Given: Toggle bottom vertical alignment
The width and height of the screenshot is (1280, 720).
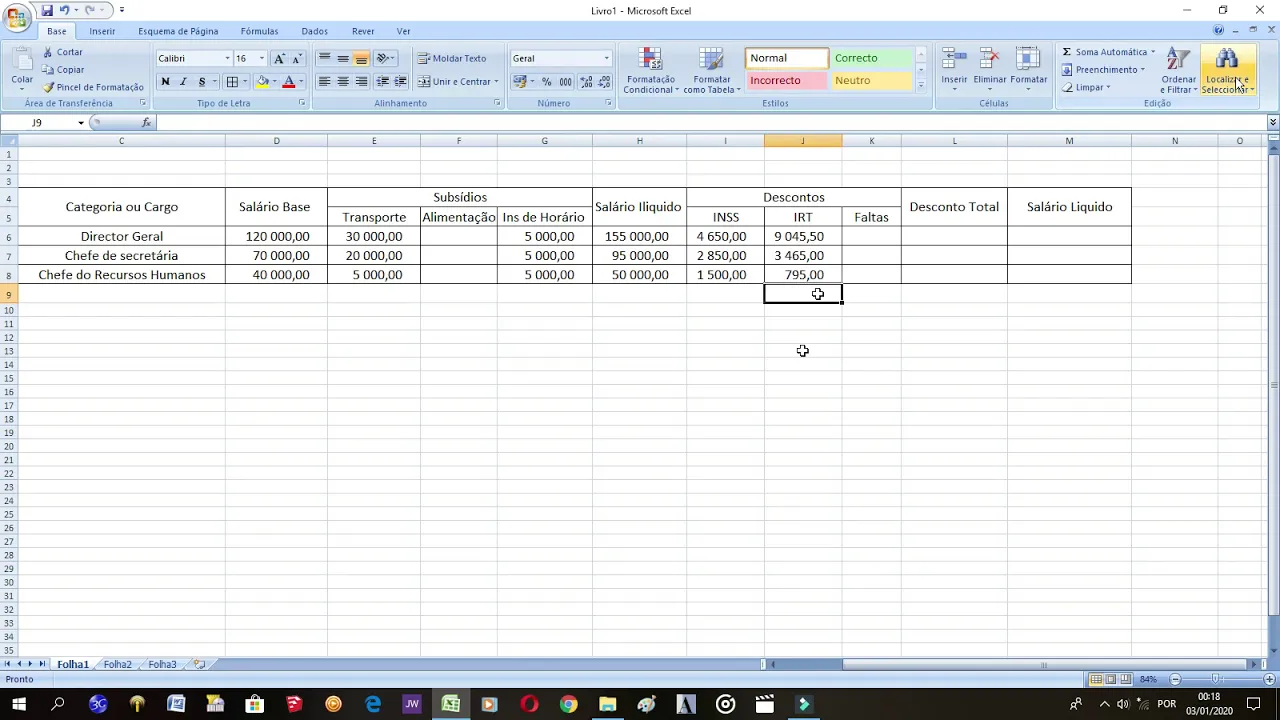Looking at the screenshot, I should [361, 59].
